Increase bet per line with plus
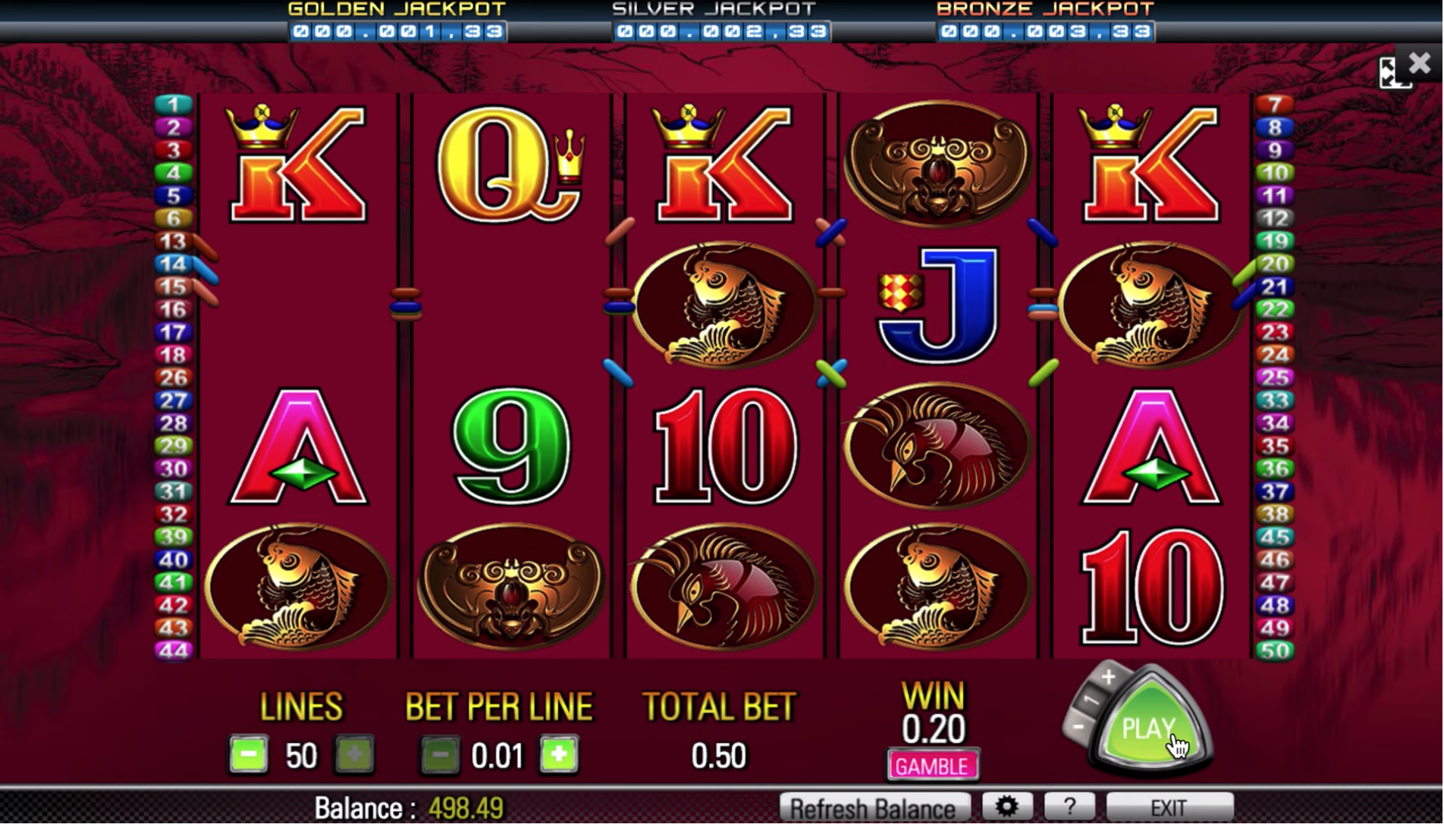This screenshot has width=1444, height=840. [x=560, y=755]
